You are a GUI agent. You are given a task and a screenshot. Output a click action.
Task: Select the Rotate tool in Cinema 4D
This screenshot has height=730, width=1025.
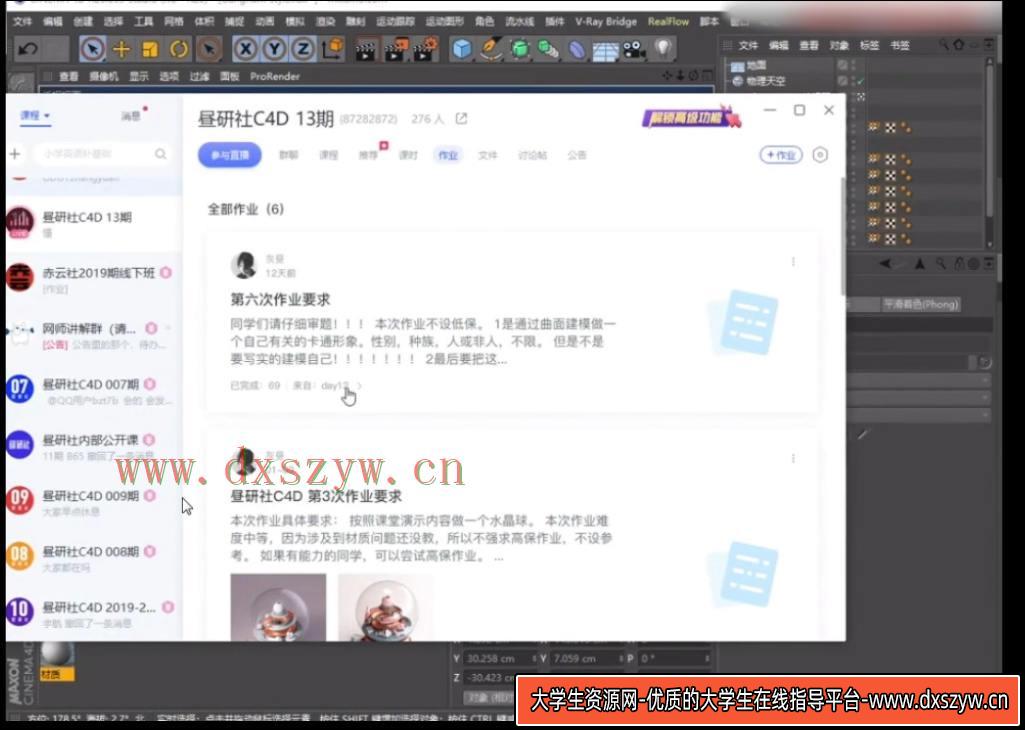pyautogui.click(x=179, y=49)
